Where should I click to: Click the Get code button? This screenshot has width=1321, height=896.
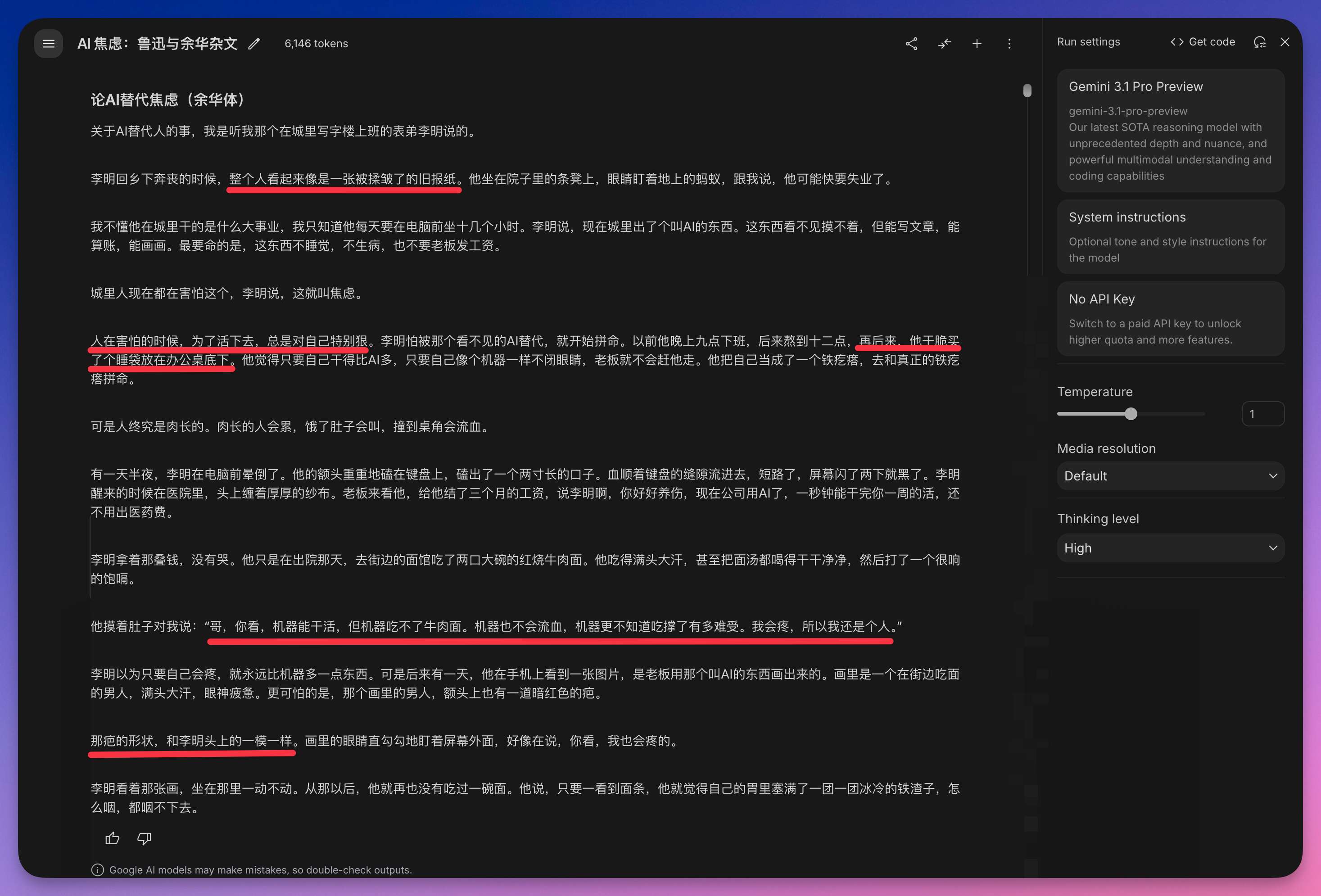coord(1203,42)
